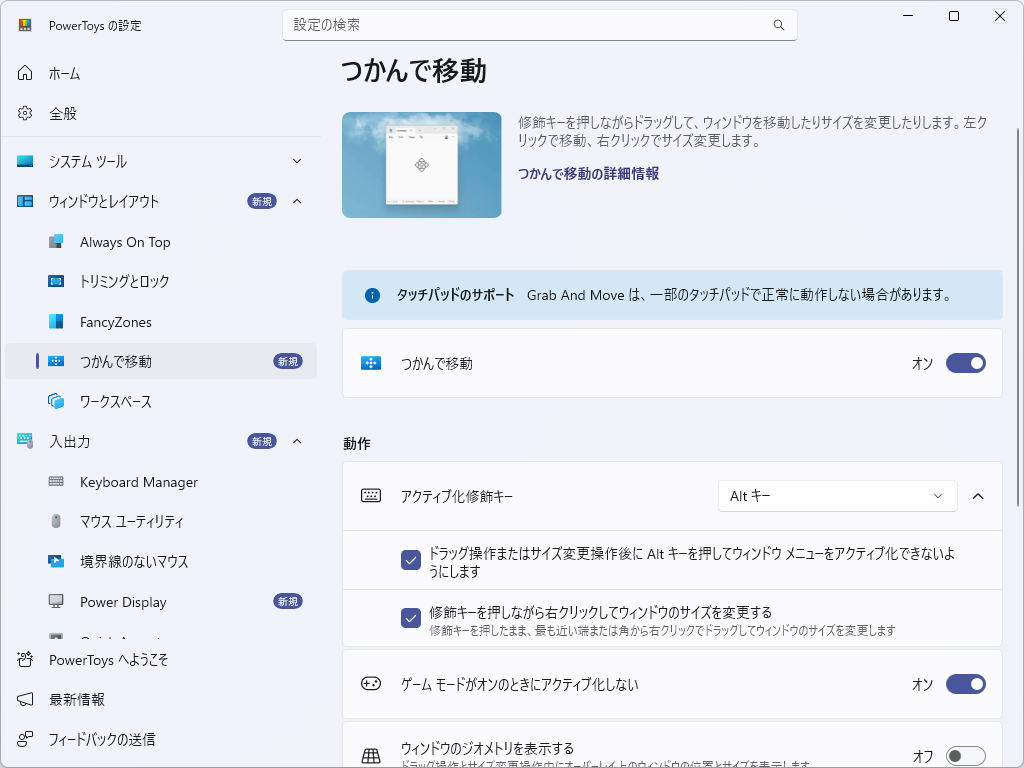Click the マウス ユーティリティ icon
Viewport: 1024px width, 768px height.
pos(56,521)
